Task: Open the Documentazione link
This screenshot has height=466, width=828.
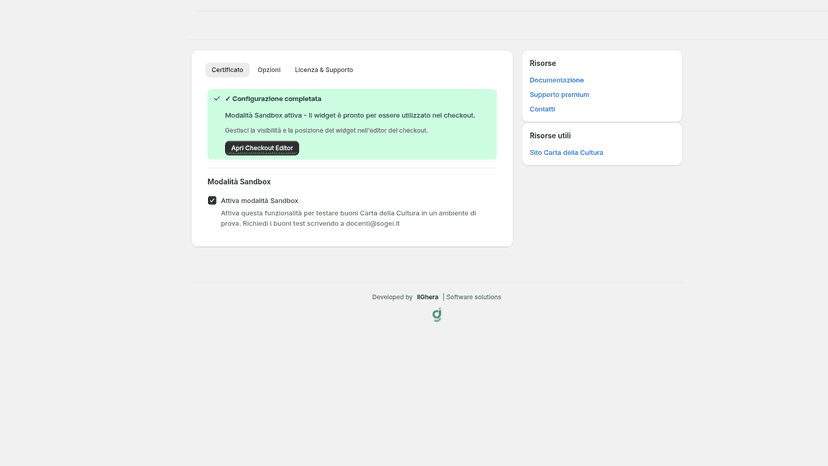Action: click(557, 80)
